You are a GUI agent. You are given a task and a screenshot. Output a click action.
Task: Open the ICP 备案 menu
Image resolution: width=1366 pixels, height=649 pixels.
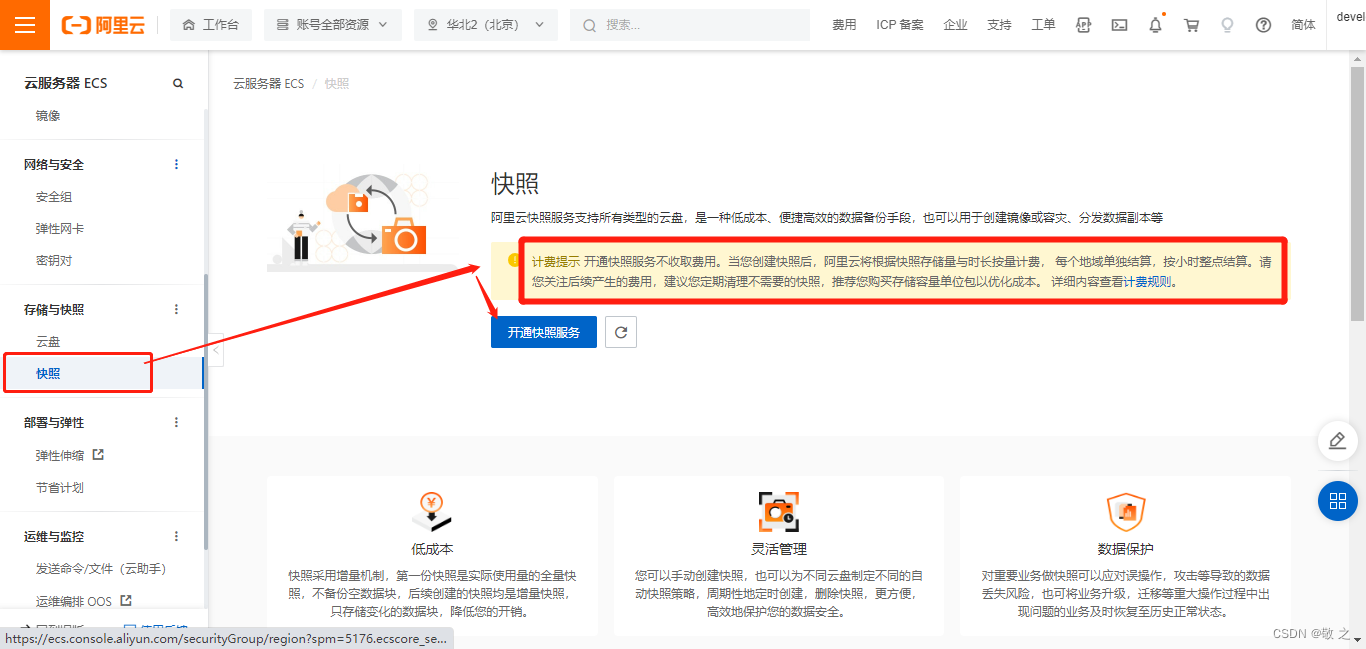tap(900, 25)
